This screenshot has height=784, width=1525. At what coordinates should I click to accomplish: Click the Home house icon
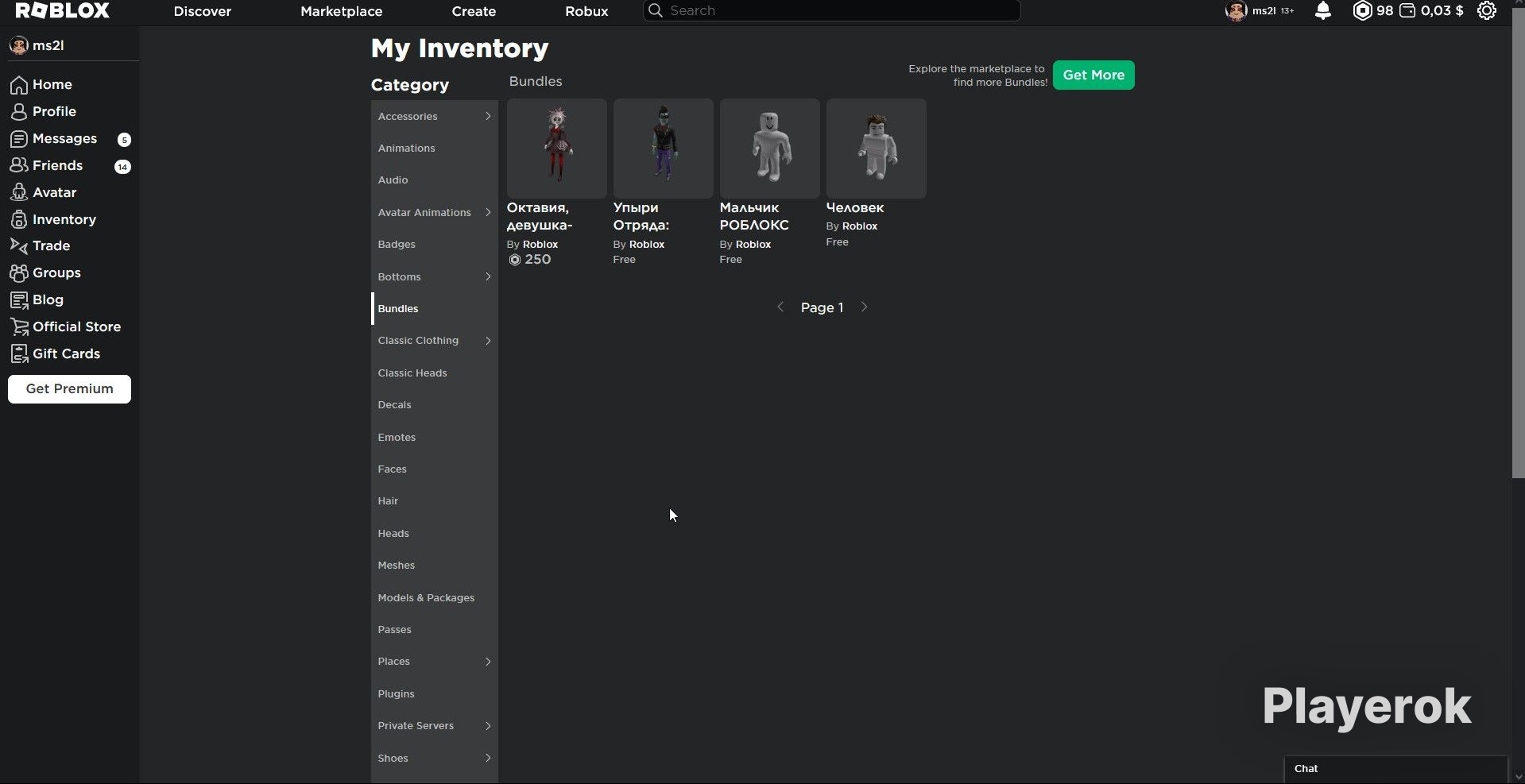coord(19,84)
